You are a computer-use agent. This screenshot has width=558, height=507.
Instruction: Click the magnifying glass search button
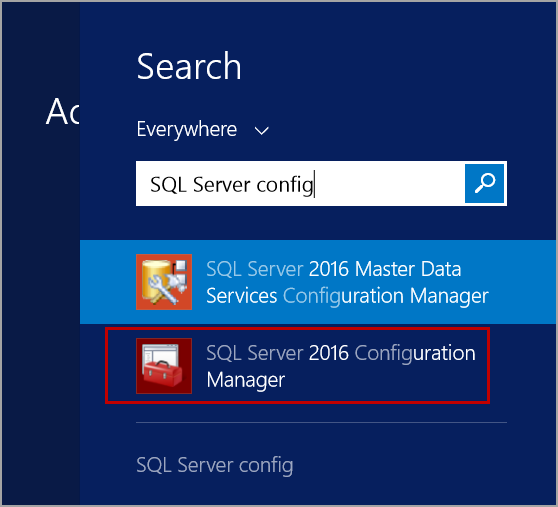[484, 183]
